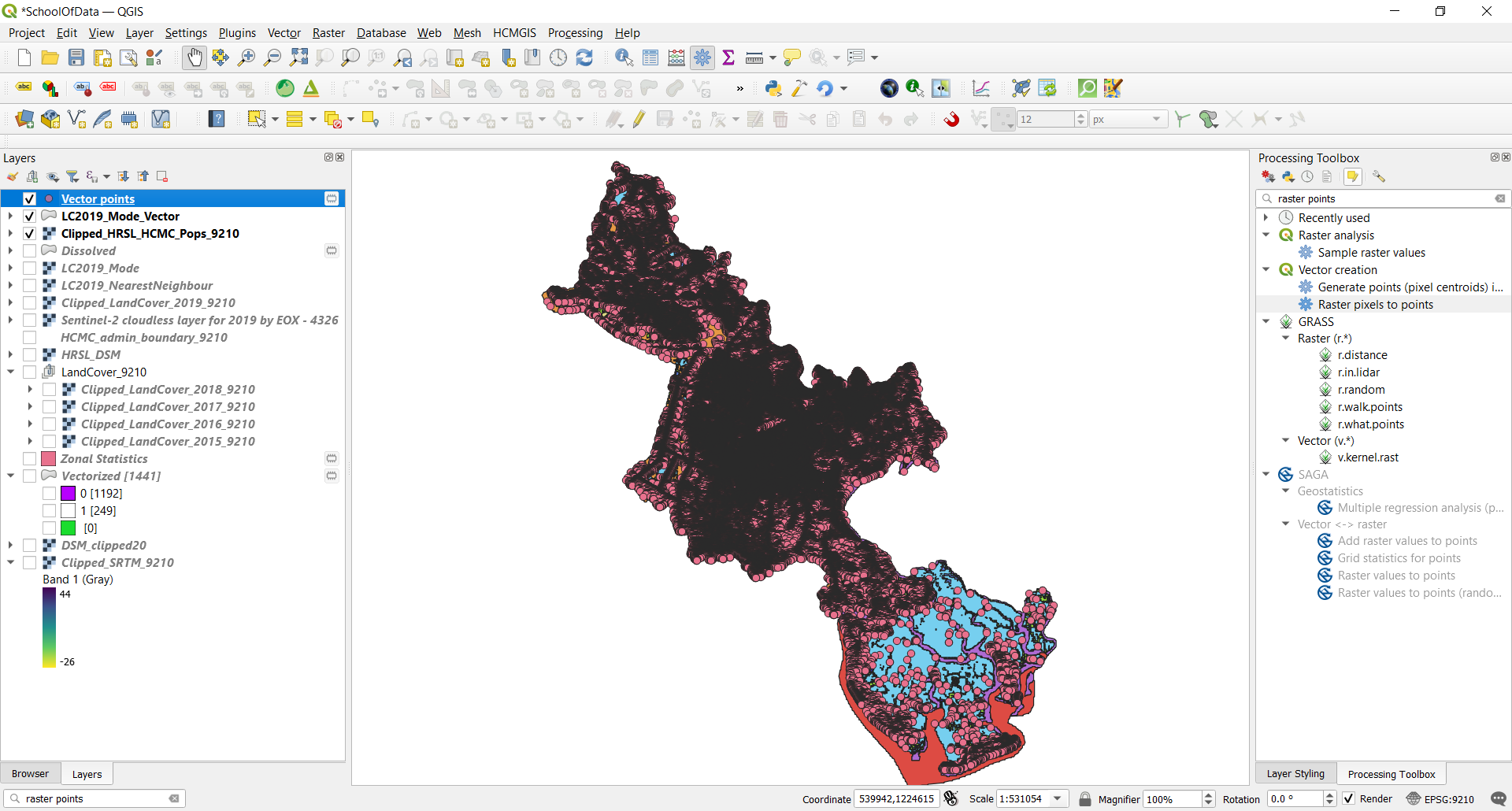The height and width of the screenshot is (811, 1512).
Task: Click the Zoom In magnifier tool
Action: (x=246, y=57)
